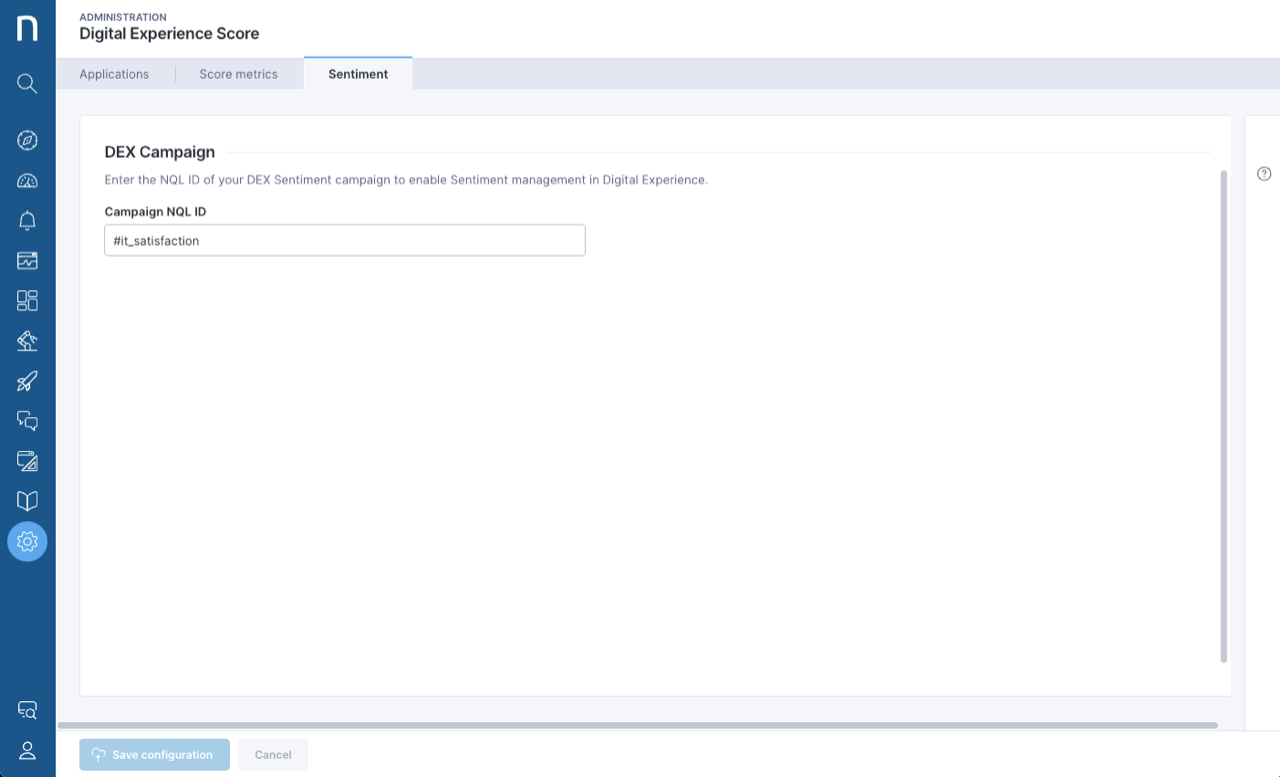Click the Nexthink logo icon
Screen dimensions: 1280x777
coord(27,28)
